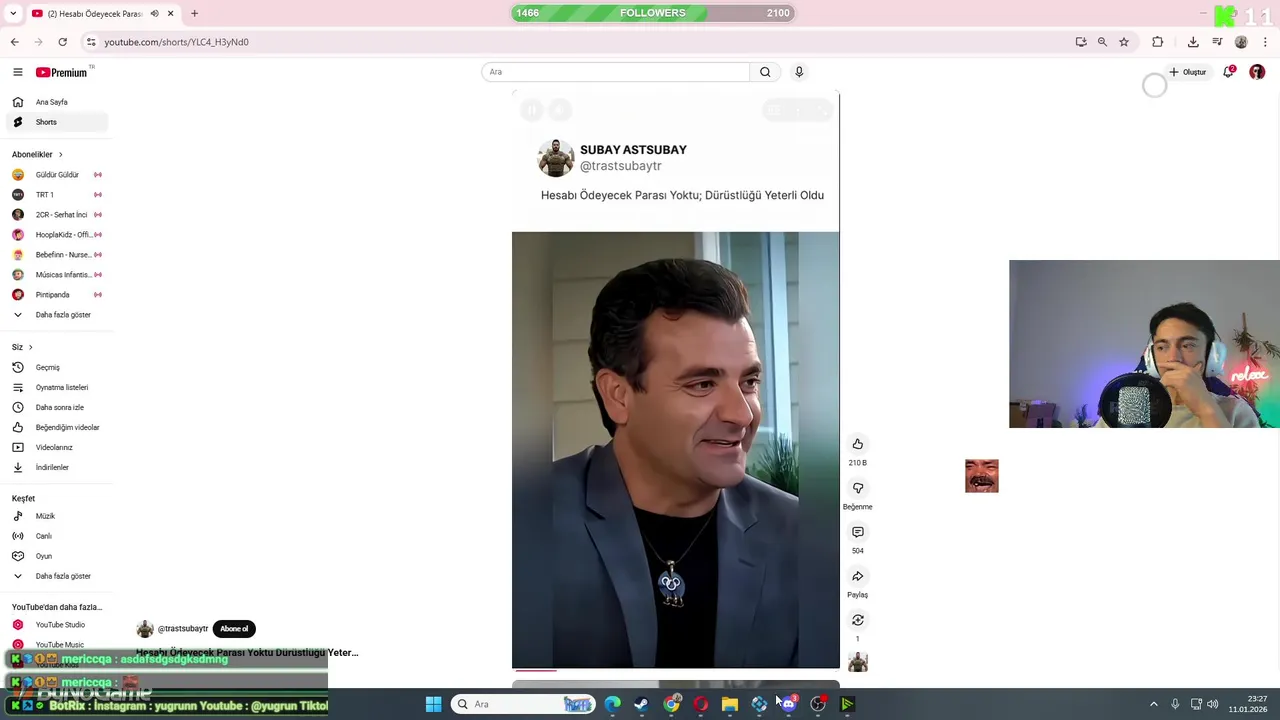Open YouTube account avatar menu

click(x=1257, y=72)
